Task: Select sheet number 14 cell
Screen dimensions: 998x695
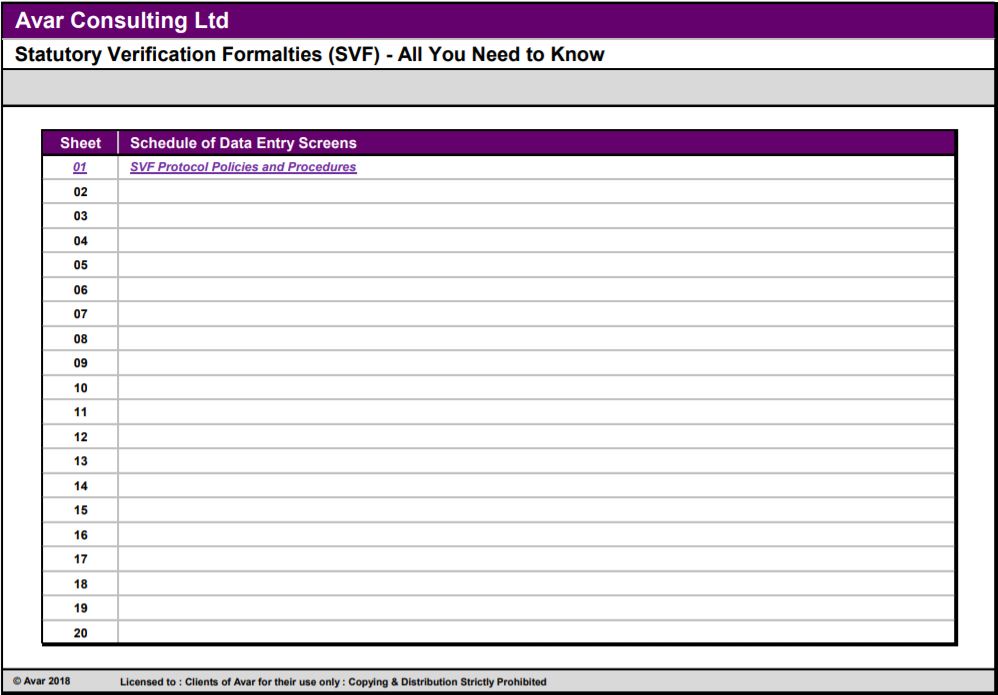Action: click(80, 486)
